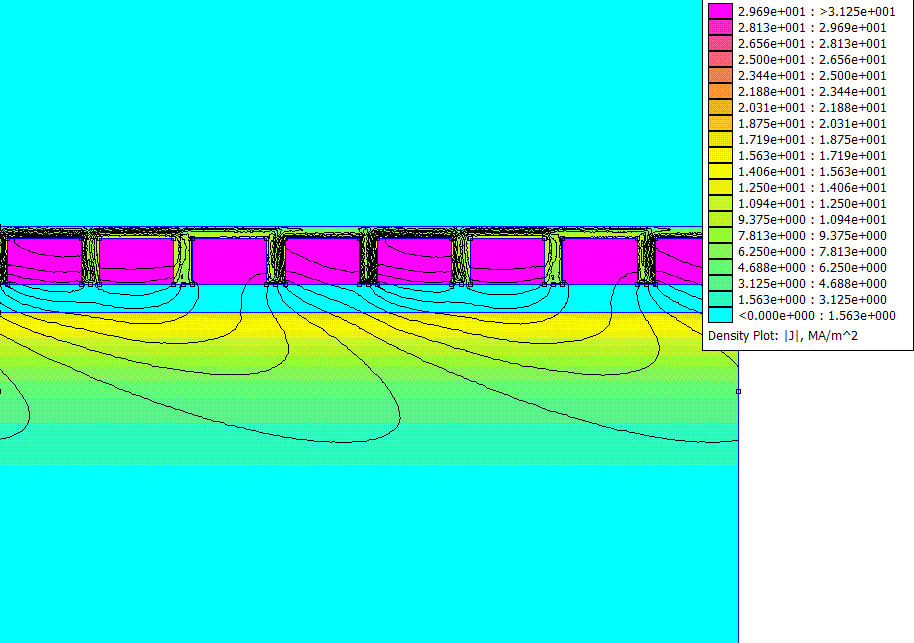Choose the 9.375e+000 : 1.094e+001 legend swatch
Image resolution: width=914 pixels, height=643 pixels.
pyautogui.click(x=720, y=219)
